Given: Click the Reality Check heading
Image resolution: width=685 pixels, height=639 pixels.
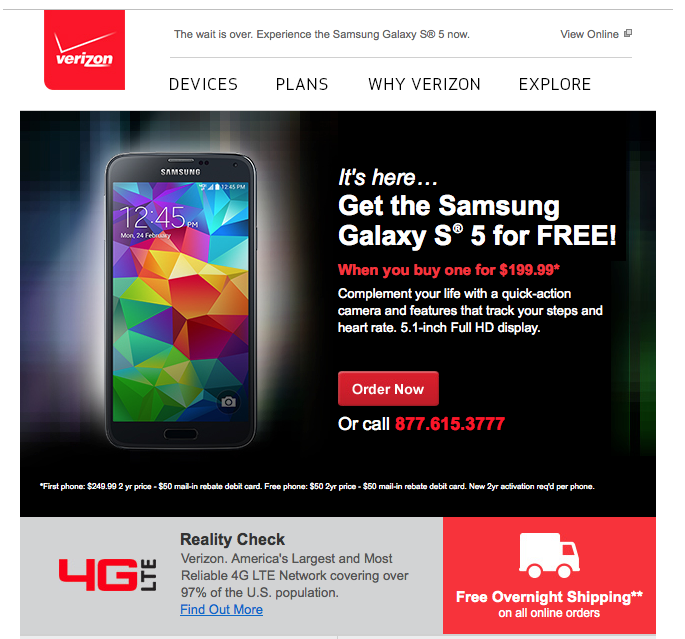Looking at the screenshot, I should 232,539.
